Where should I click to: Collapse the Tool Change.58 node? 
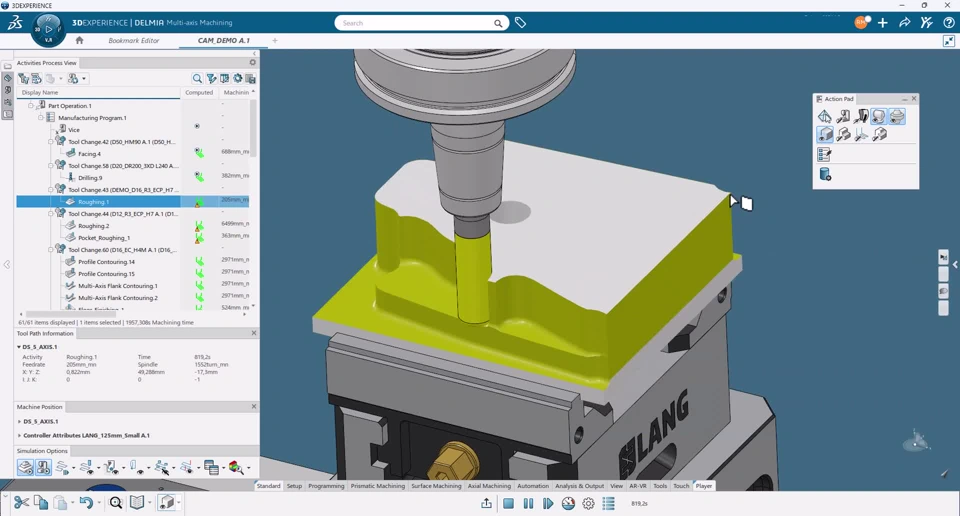[x=51, y=165]
